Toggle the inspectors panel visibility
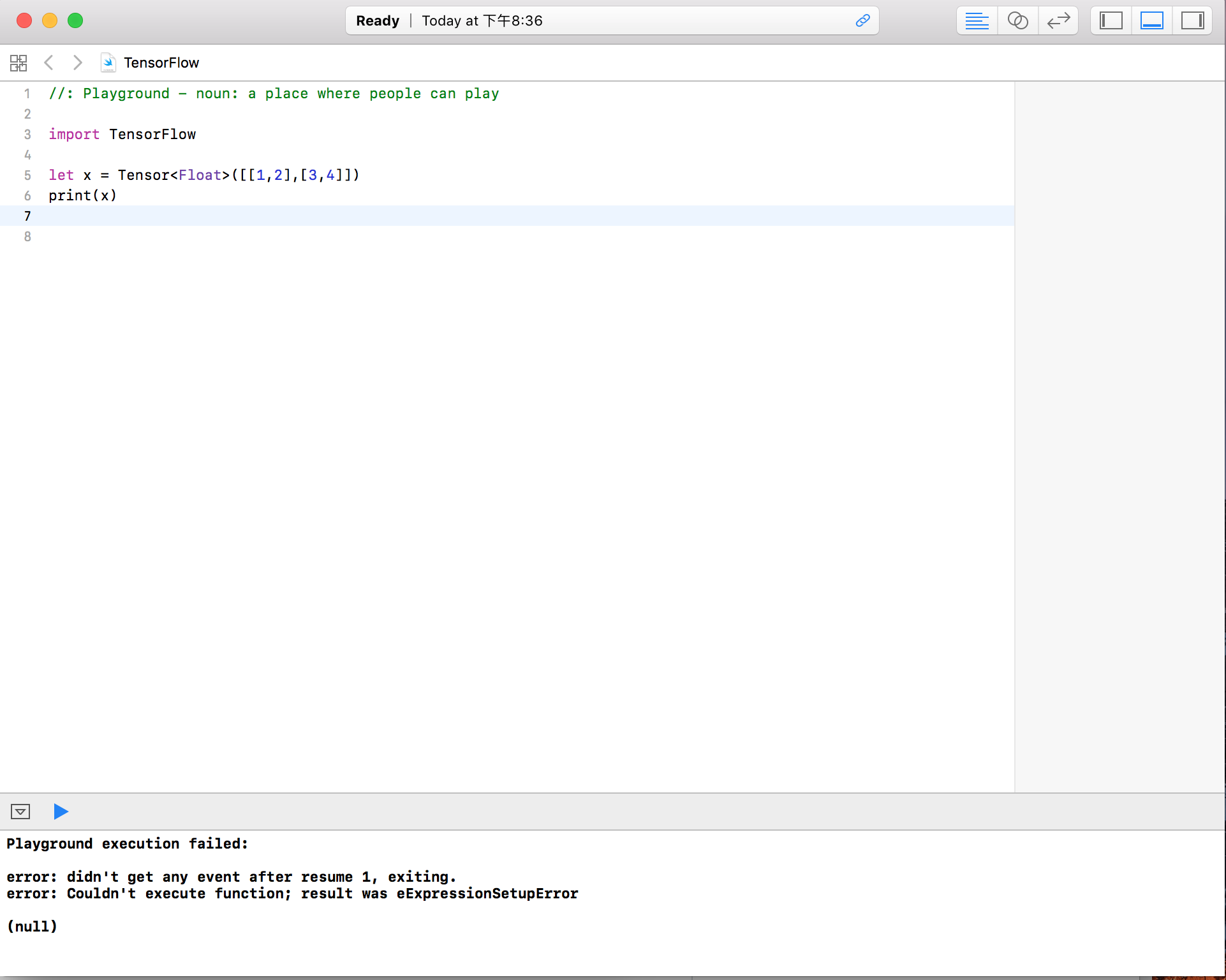 point(1192,20)
